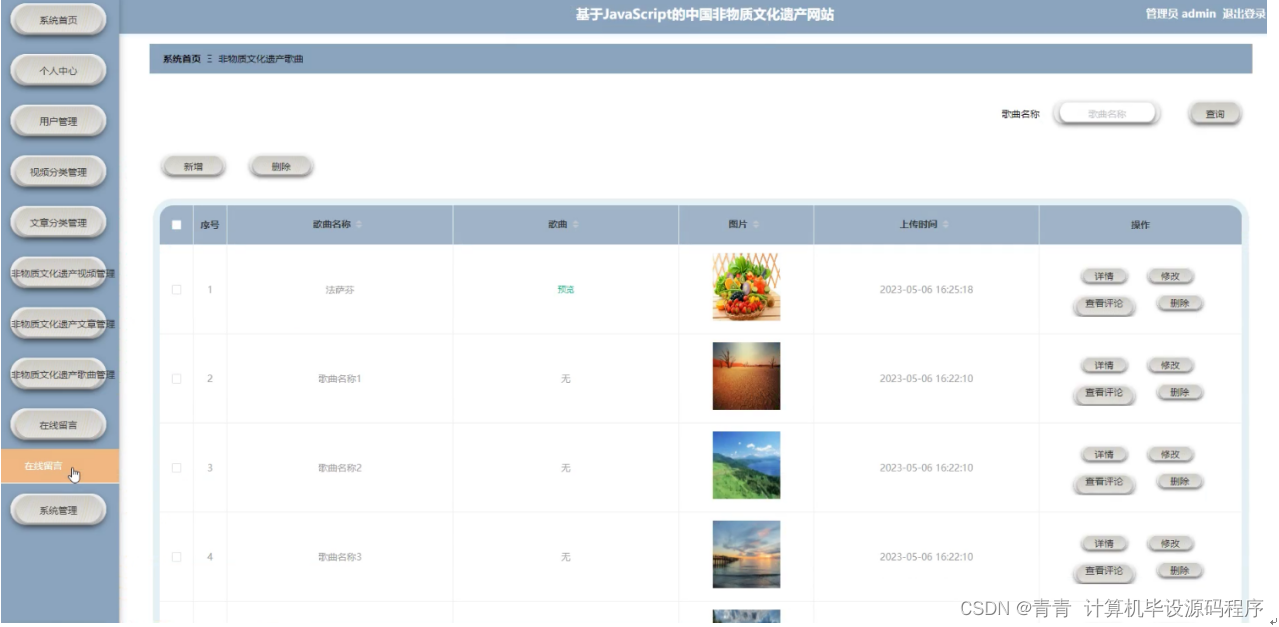The width and height of the screenshot is (1279, 627).
Task: Sort by 歌曲 column arrows
Action: [576, 225]
